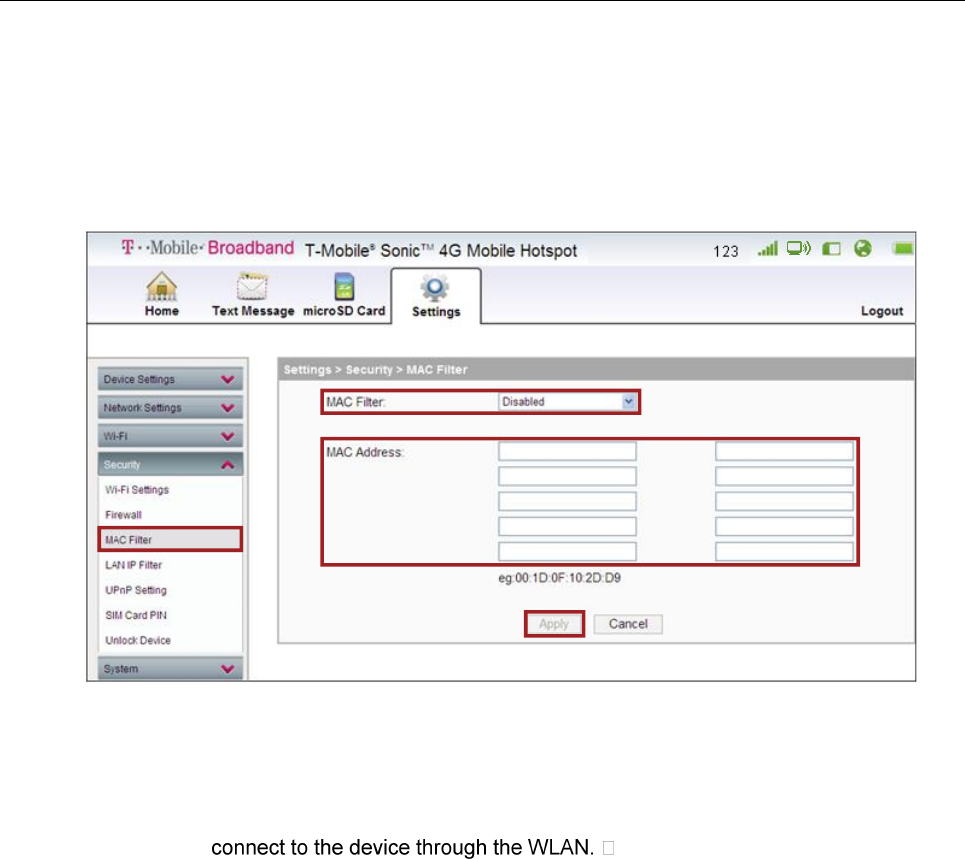
Task: Open the Firewall page
Action: 123,515
